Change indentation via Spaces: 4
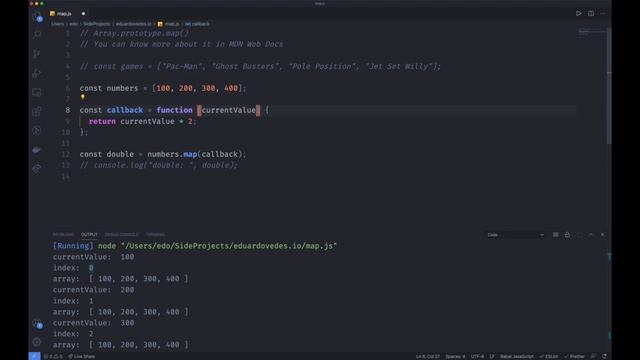This screenshot has height=360, width=640. click(x=456, y=356)
